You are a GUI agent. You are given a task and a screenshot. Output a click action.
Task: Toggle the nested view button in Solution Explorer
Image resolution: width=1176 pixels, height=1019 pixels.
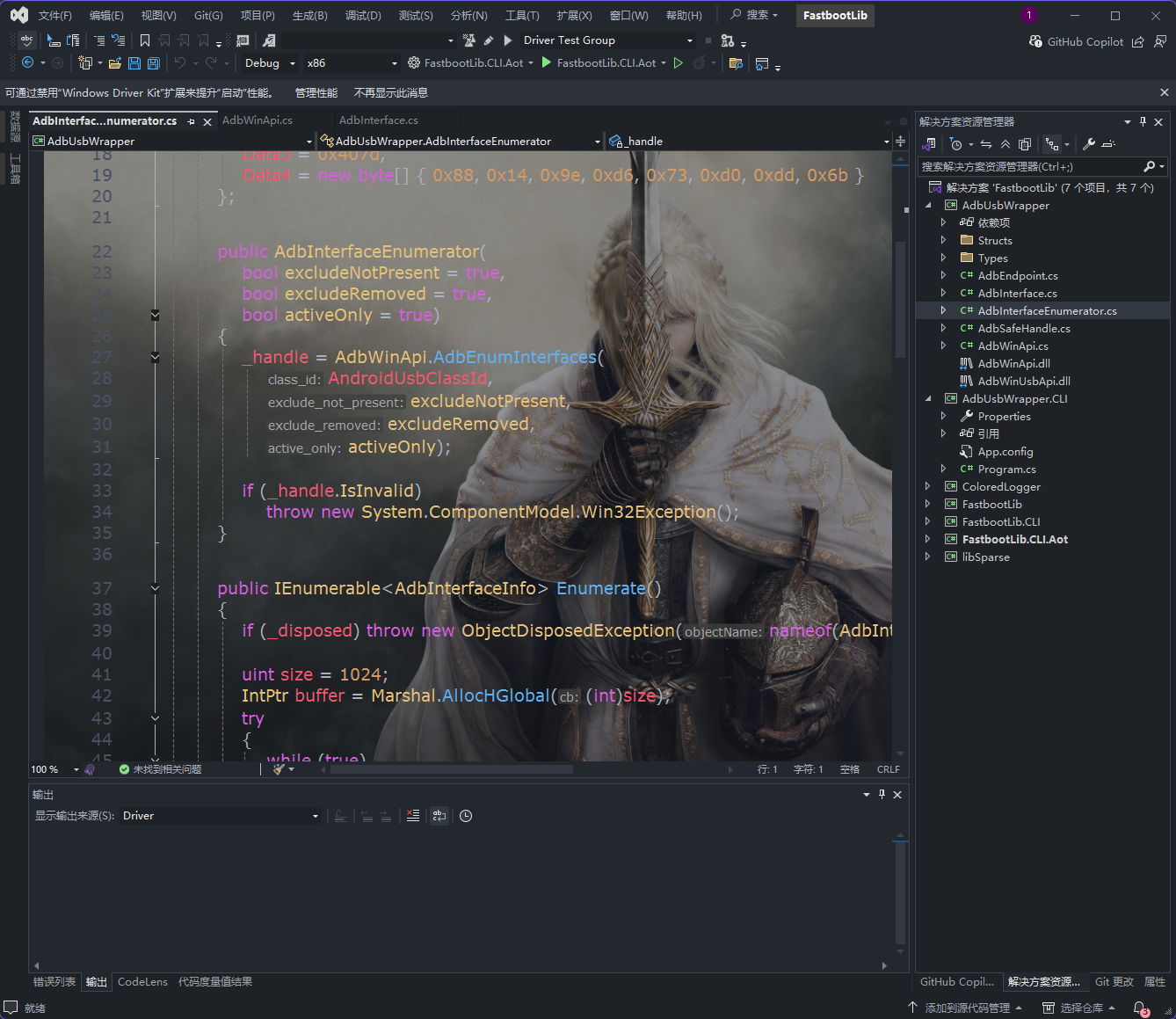(x=1052, y=144)
